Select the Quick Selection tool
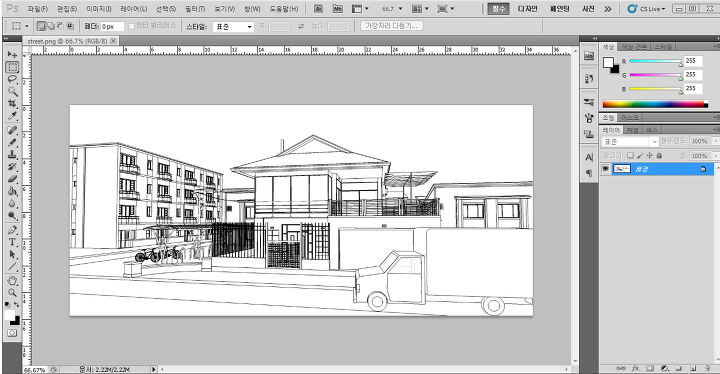 pyautogui.click(x=12, y=91)
